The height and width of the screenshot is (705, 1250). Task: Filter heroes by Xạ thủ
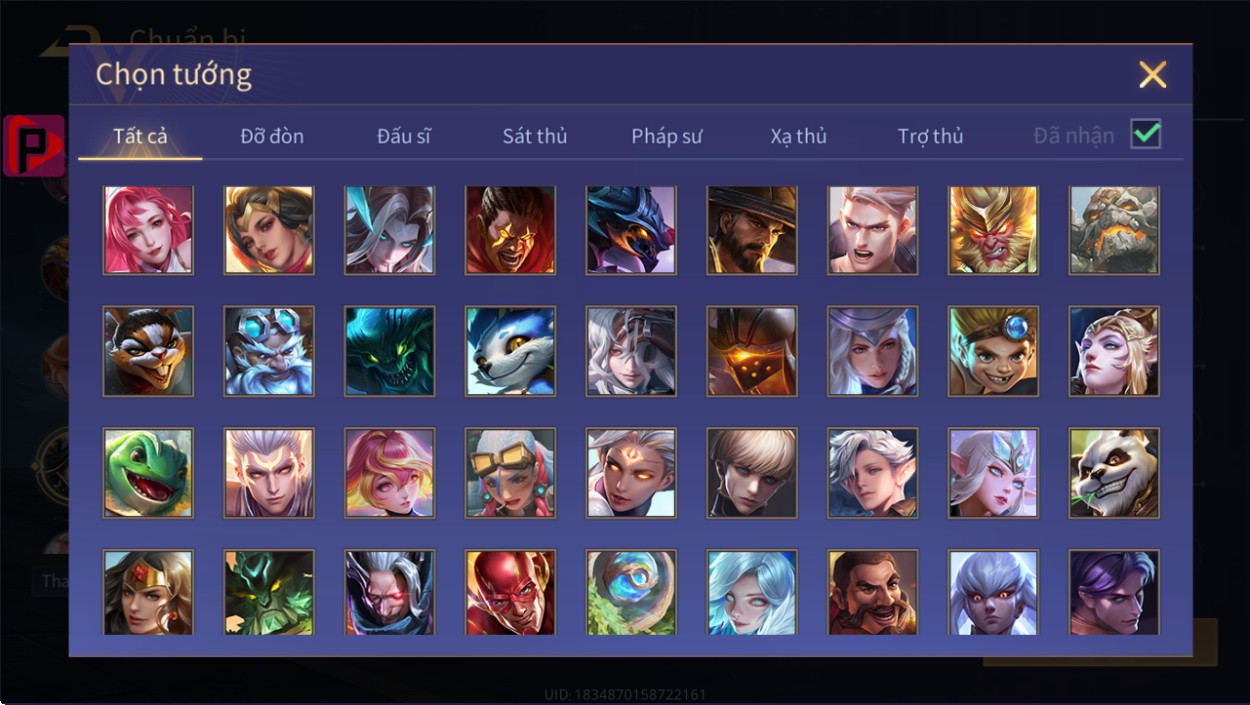point(798,136)
